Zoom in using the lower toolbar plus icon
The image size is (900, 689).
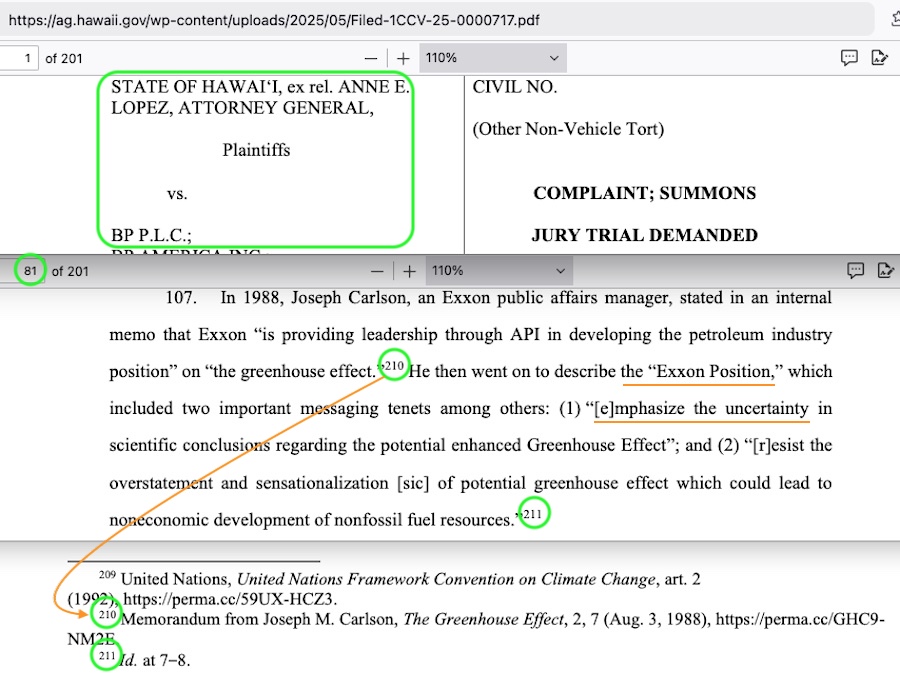click(x=409, y=271)
